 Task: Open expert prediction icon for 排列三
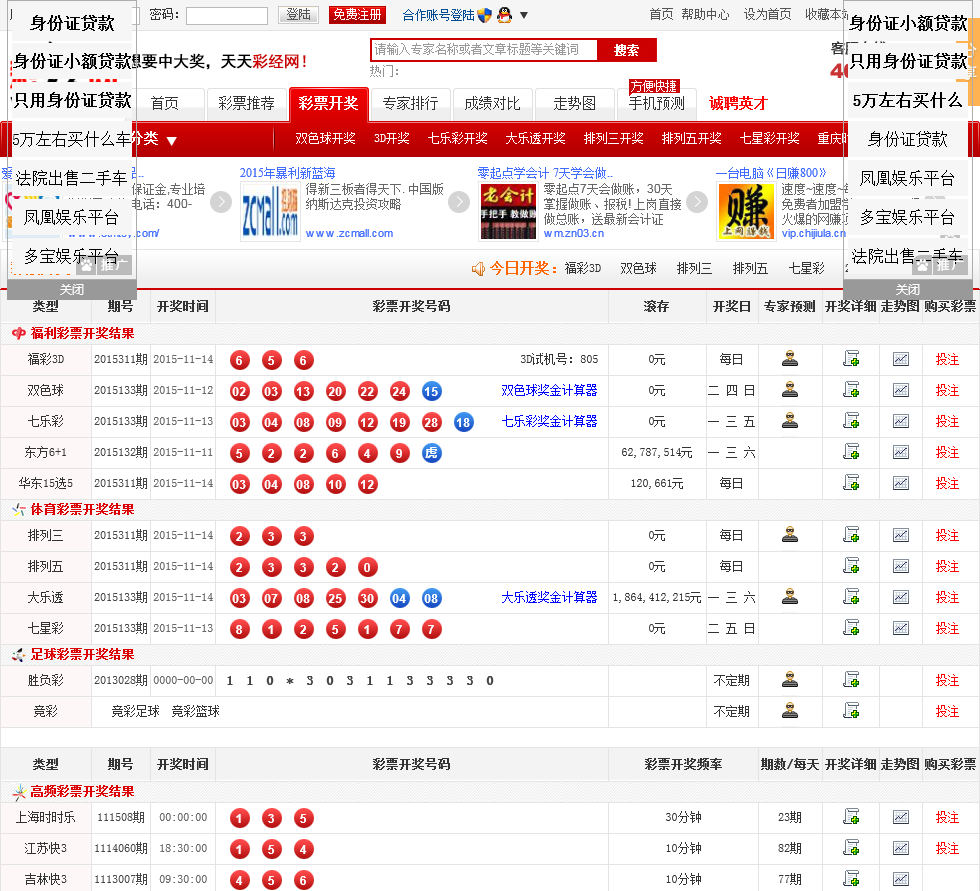tap(790, 535)
